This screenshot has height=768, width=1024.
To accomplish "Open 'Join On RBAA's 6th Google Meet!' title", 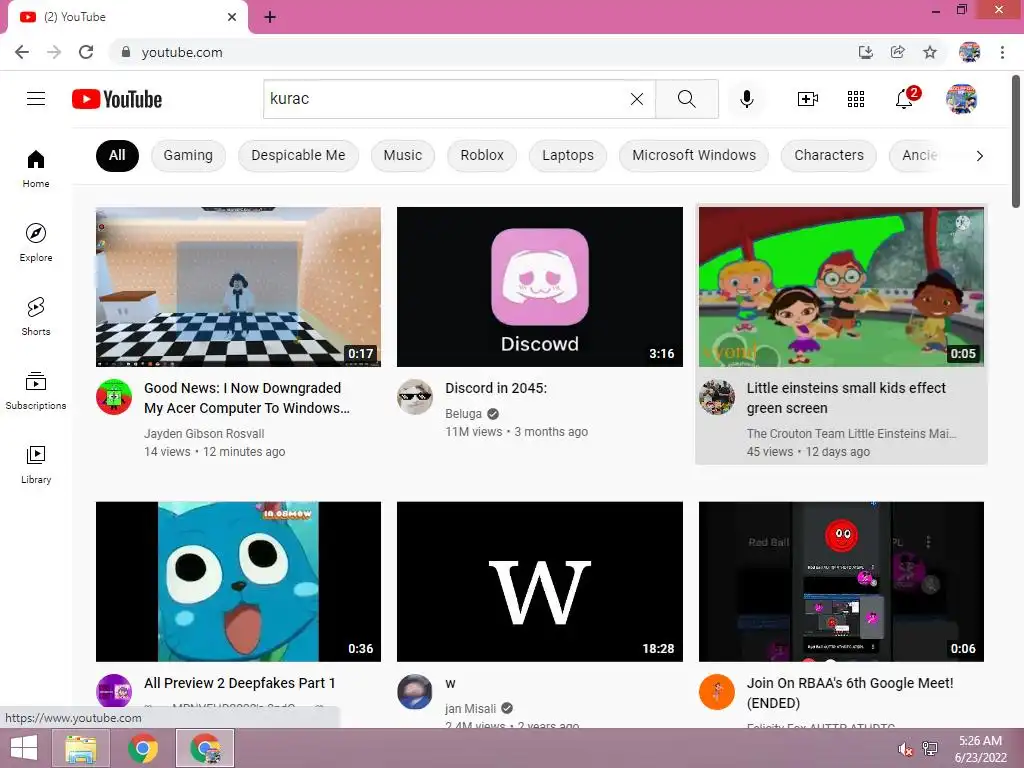I will (850, 693).
